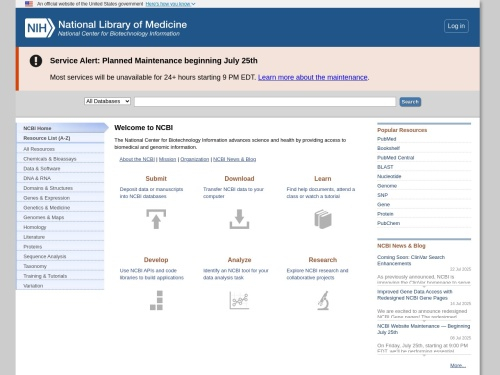Open BLAST in Popular Resources

[385, 167]
